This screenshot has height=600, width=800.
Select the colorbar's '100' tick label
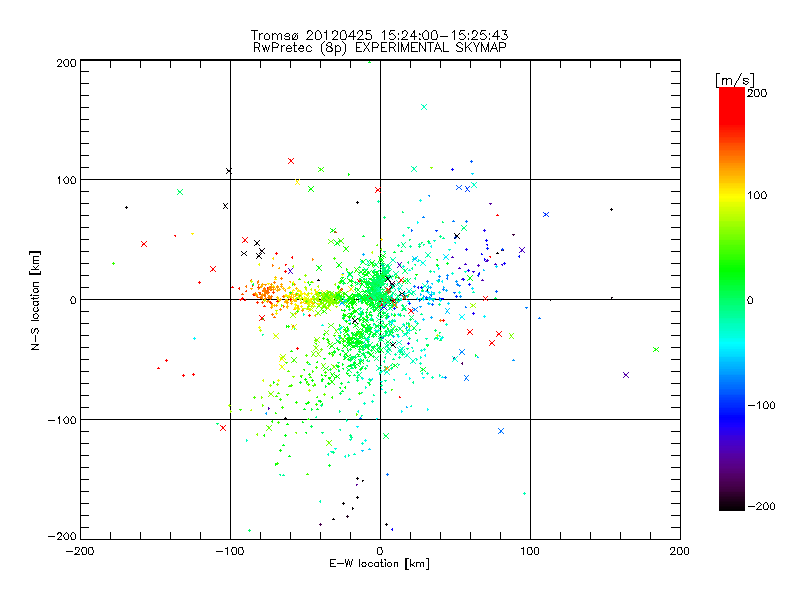[x=757, y=195]
